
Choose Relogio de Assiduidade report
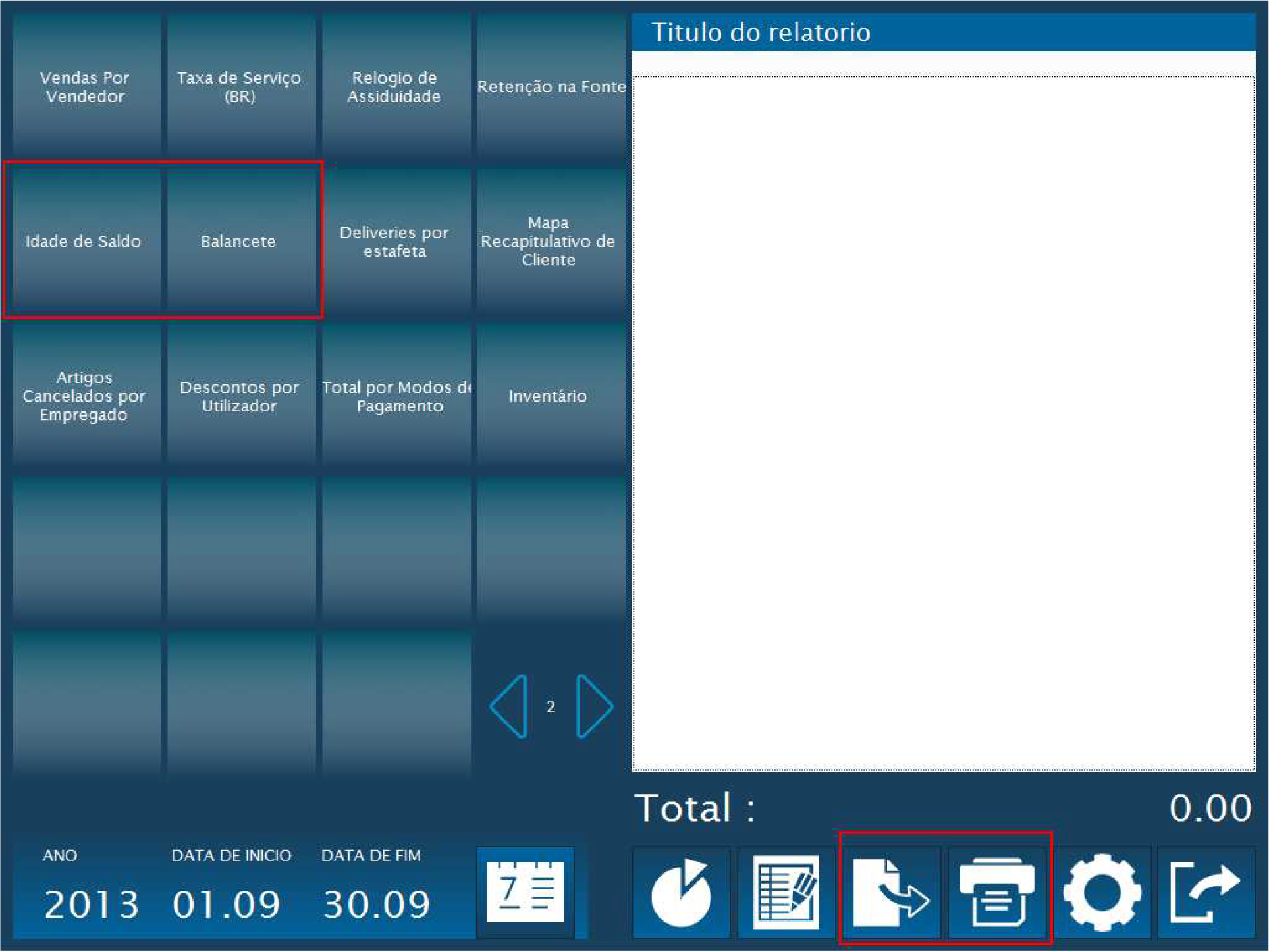tap(395, 86)
